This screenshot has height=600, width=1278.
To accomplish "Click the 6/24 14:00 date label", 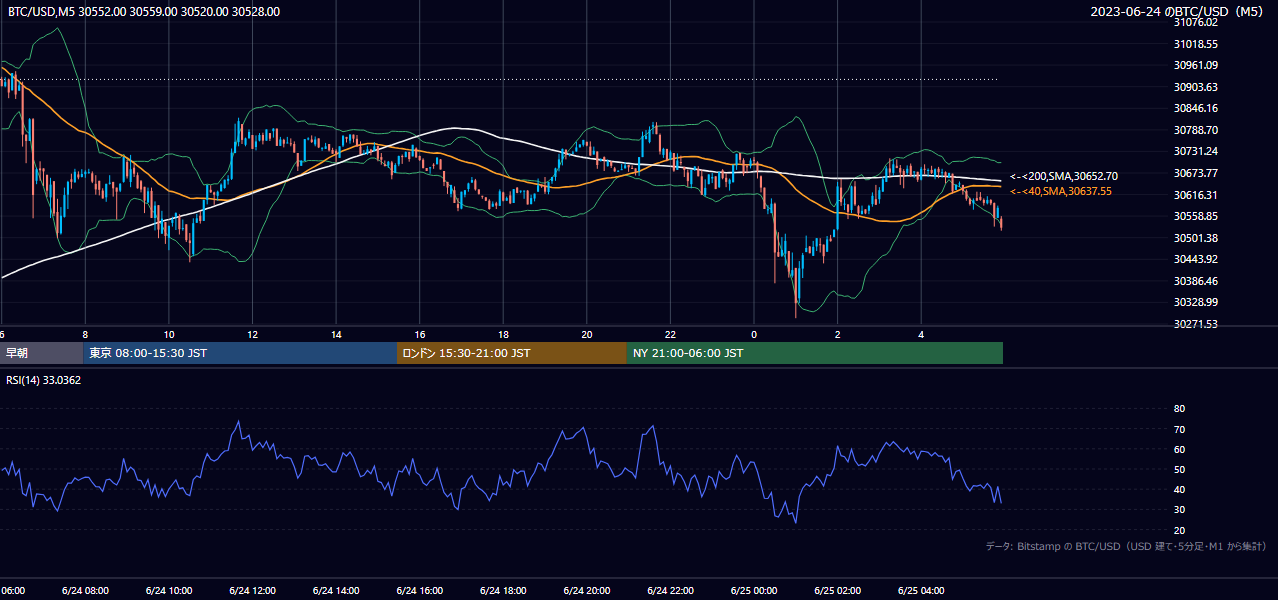I will click(336, 591).
